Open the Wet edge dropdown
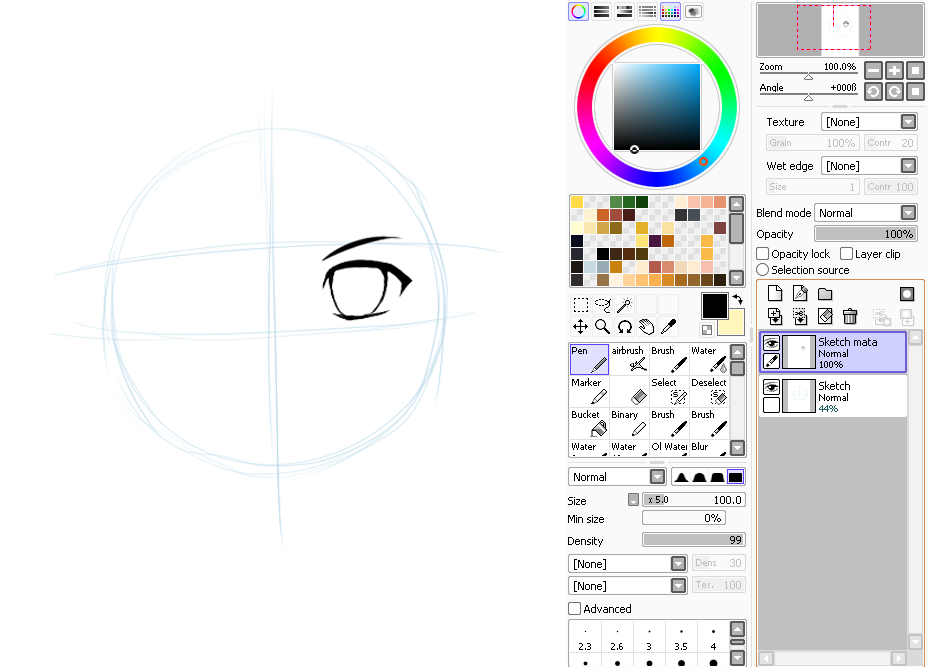Viewport: 928px width, 669px height. [869, 166]
